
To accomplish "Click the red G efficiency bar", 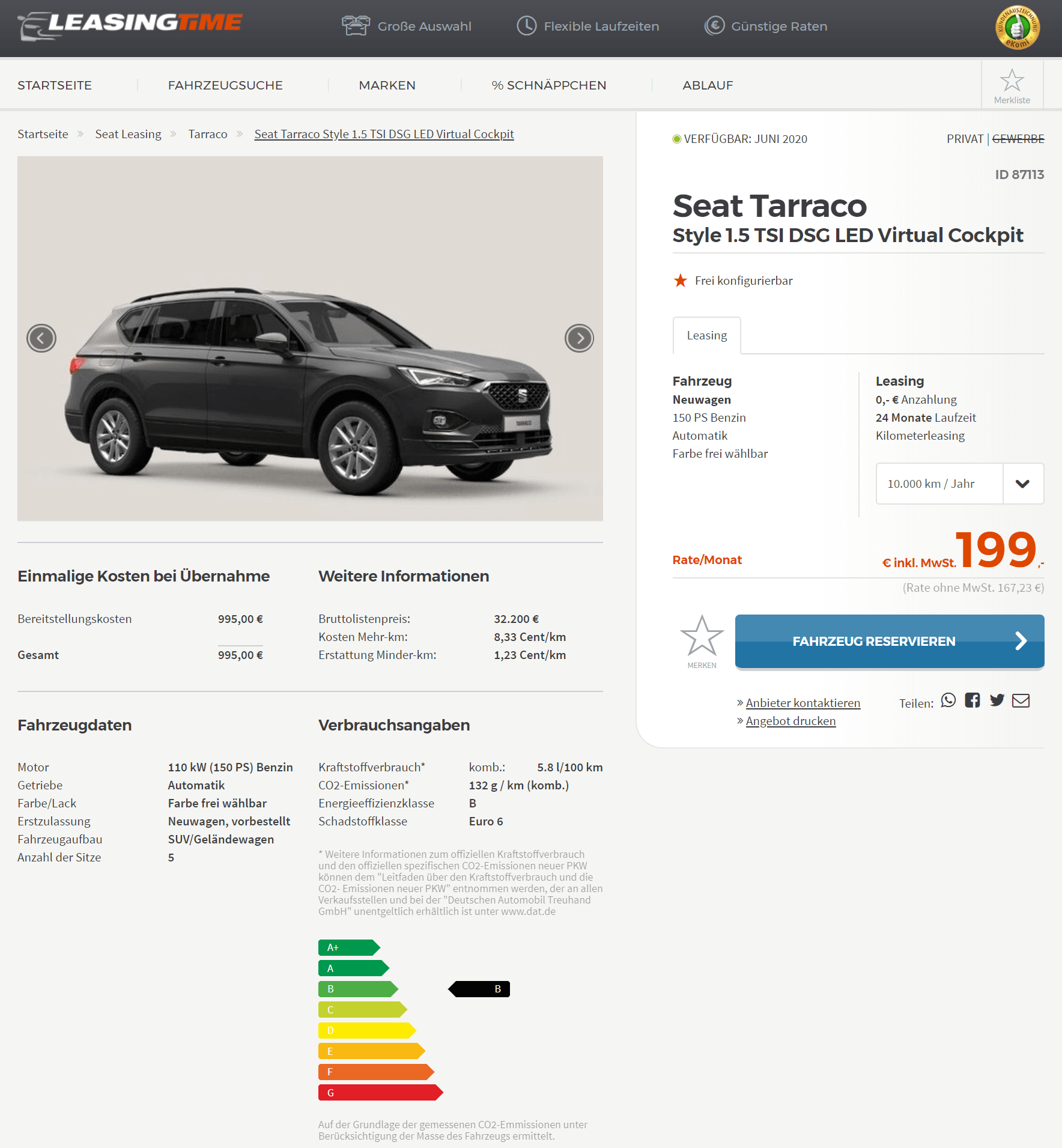I will pyautogui.click(x=381, y=1093).
